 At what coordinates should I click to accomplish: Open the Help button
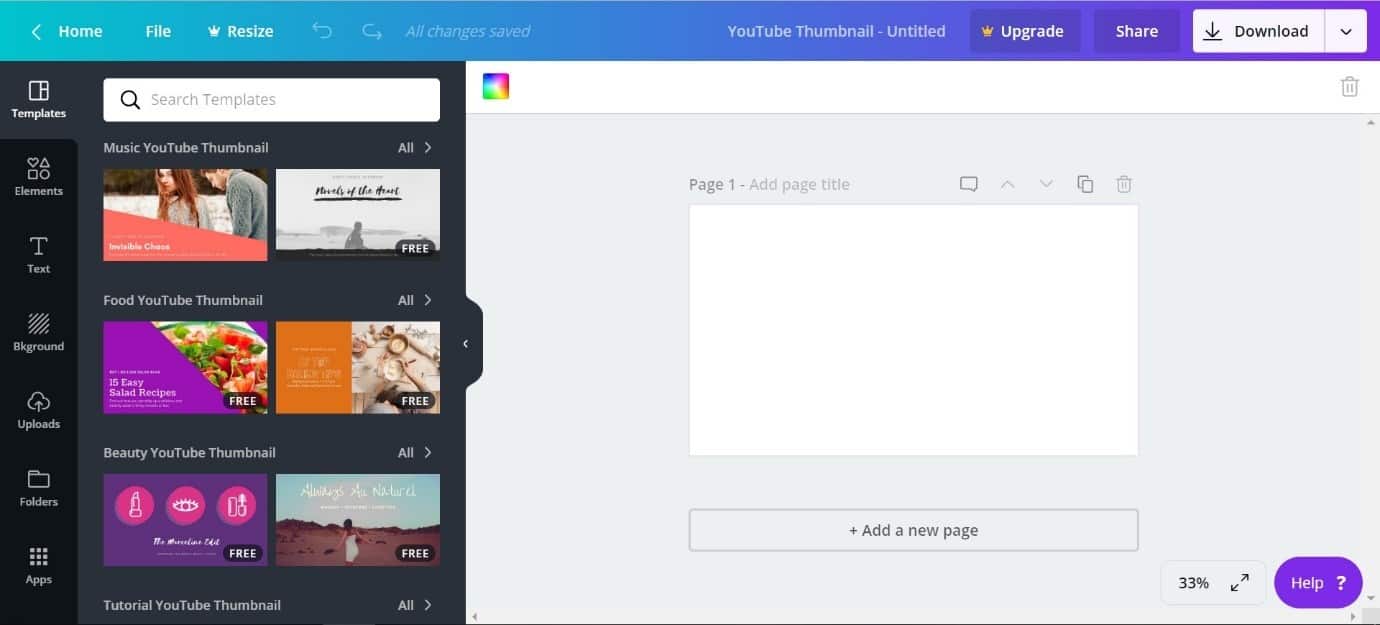[1318, 582]
